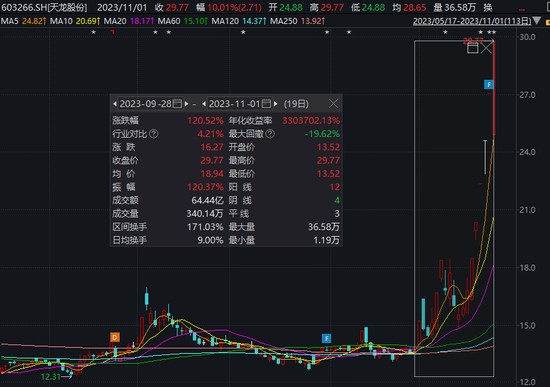Click the MA20 18.17 indicator label
The height and width of the screenshot is (387, 550).
point(129,21)
